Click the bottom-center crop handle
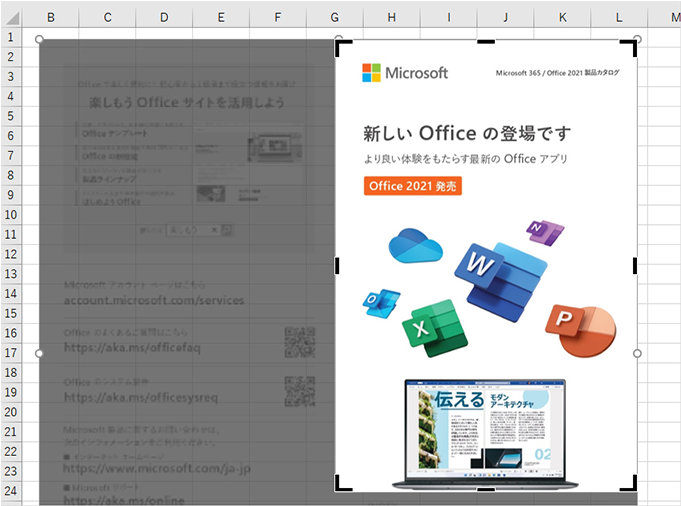Image resolution: width=681 pixels, height=506 pixels. tap(486, 489)
